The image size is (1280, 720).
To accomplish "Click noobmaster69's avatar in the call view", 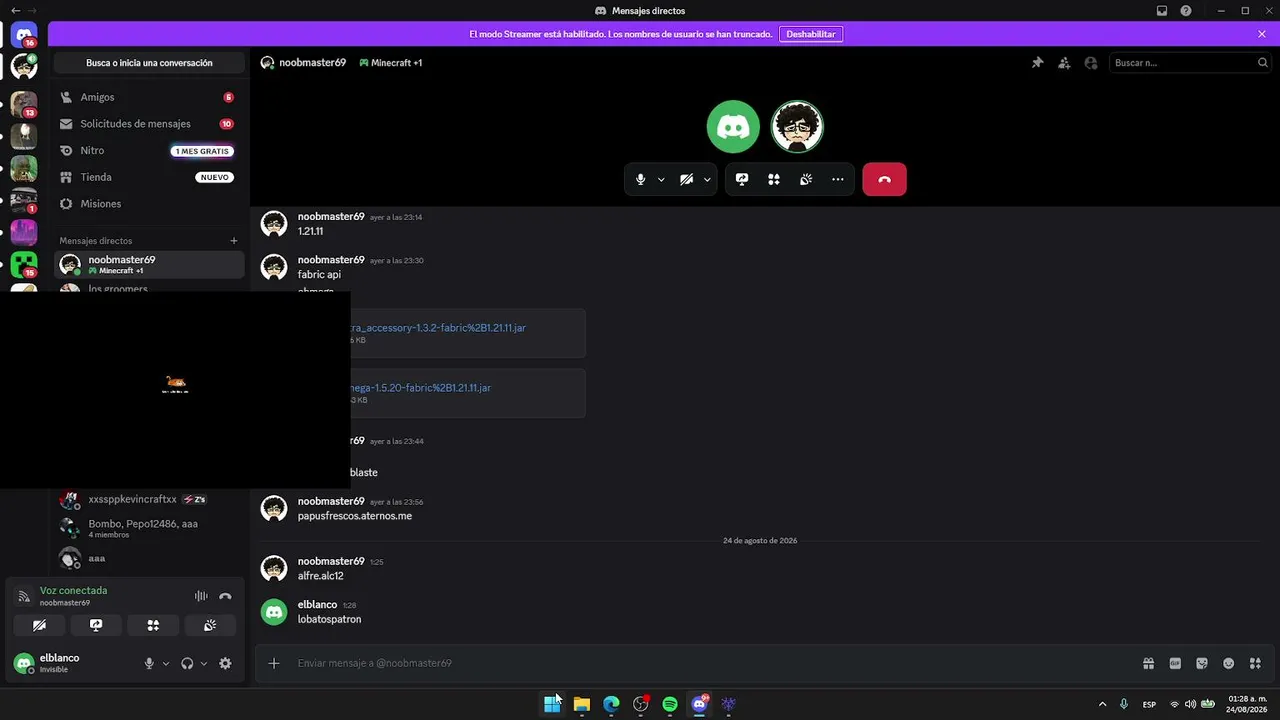I will coord(797,126).
